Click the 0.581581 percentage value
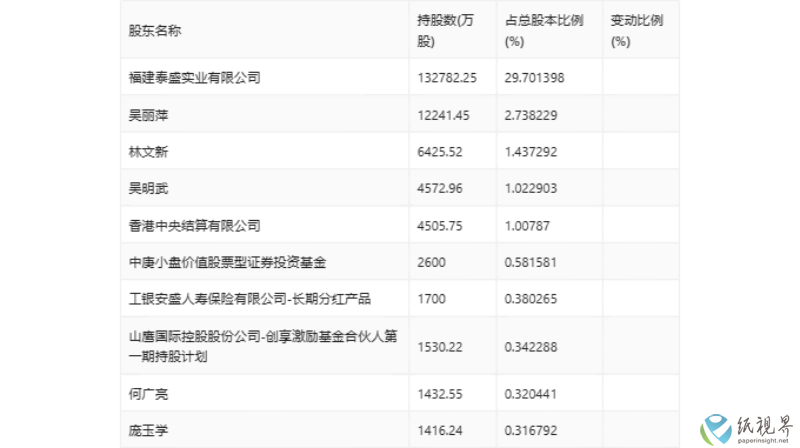Viewport: 800px width, 448px height. pyautogui.click(x=531, y=262)
